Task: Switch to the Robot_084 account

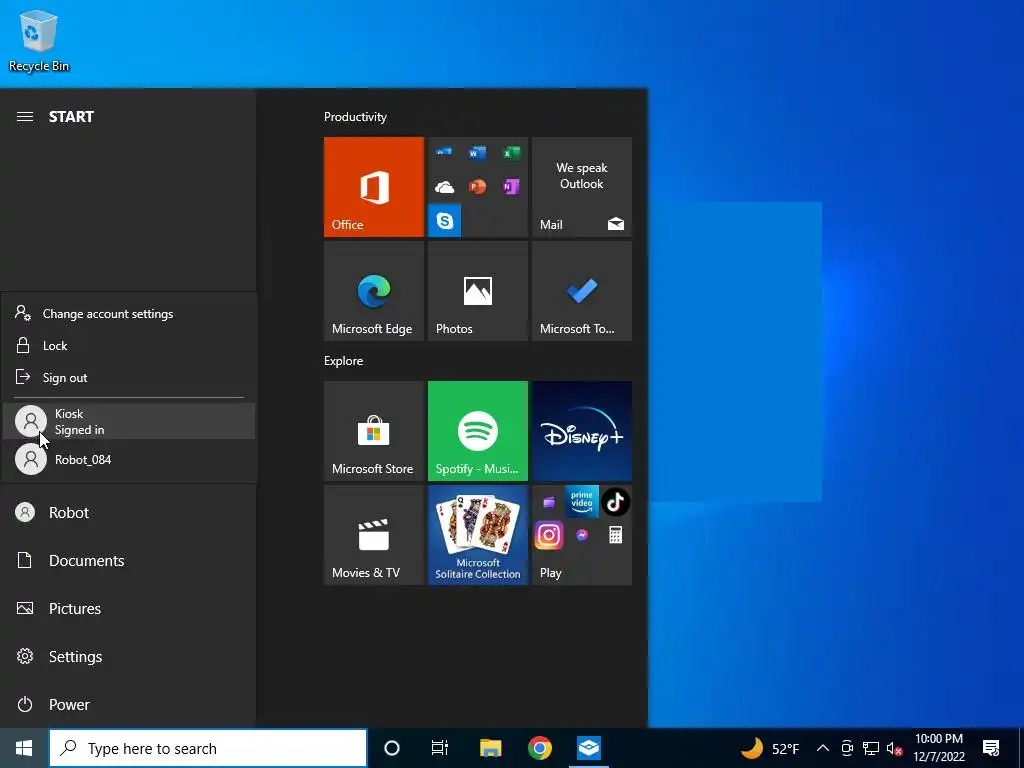Action: click(x=129, y=459)
